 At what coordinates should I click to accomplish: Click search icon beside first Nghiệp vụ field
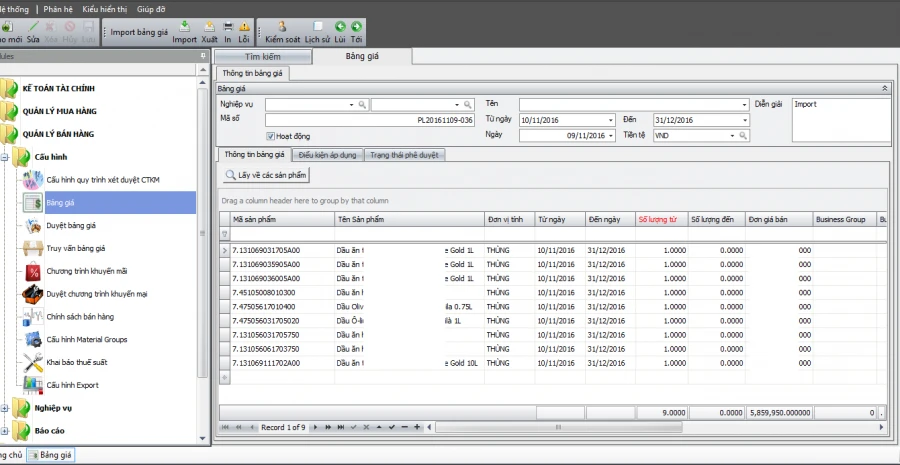[x=362, y=104]
